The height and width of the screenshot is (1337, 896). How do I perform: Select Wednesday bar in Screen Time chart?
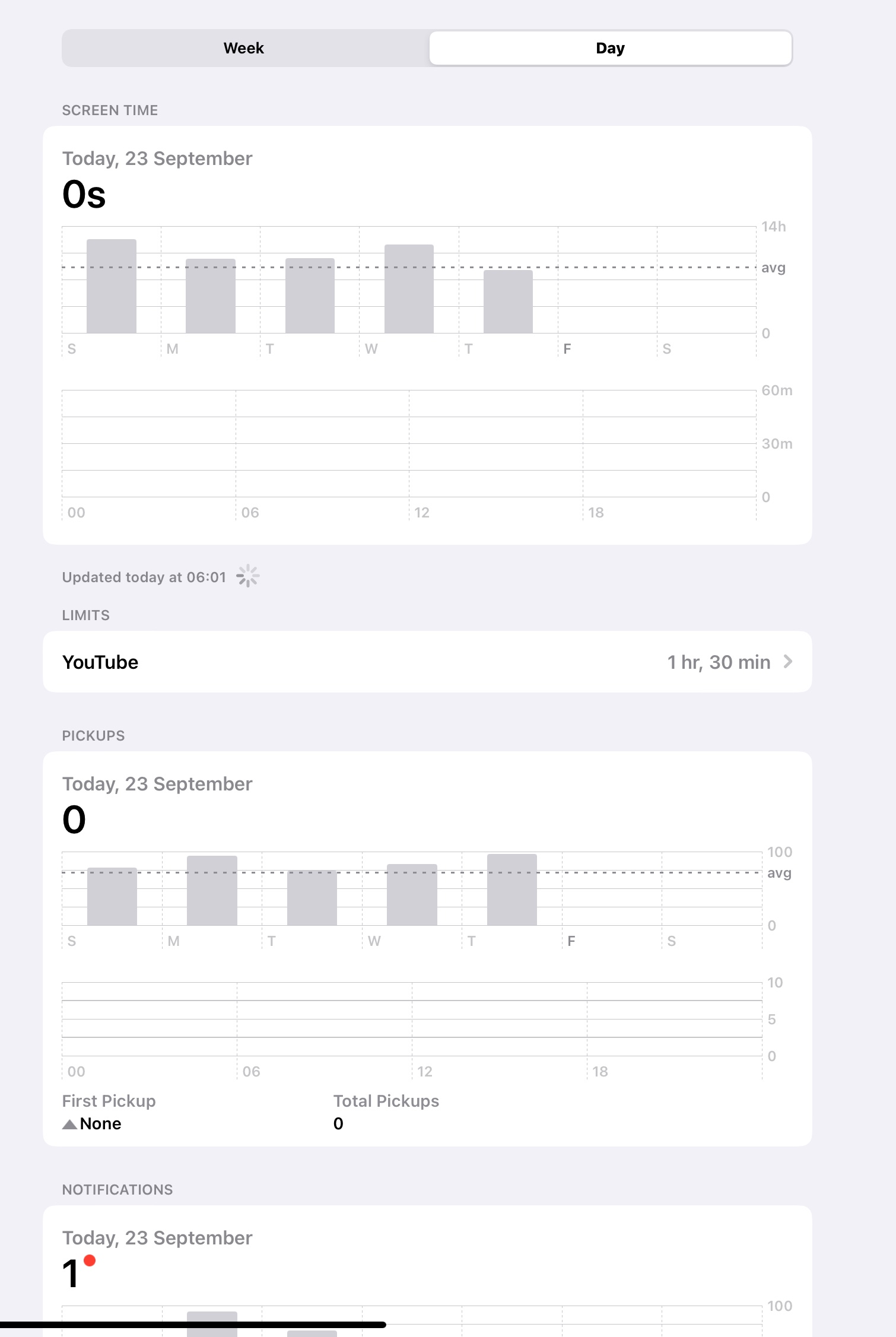409,289
